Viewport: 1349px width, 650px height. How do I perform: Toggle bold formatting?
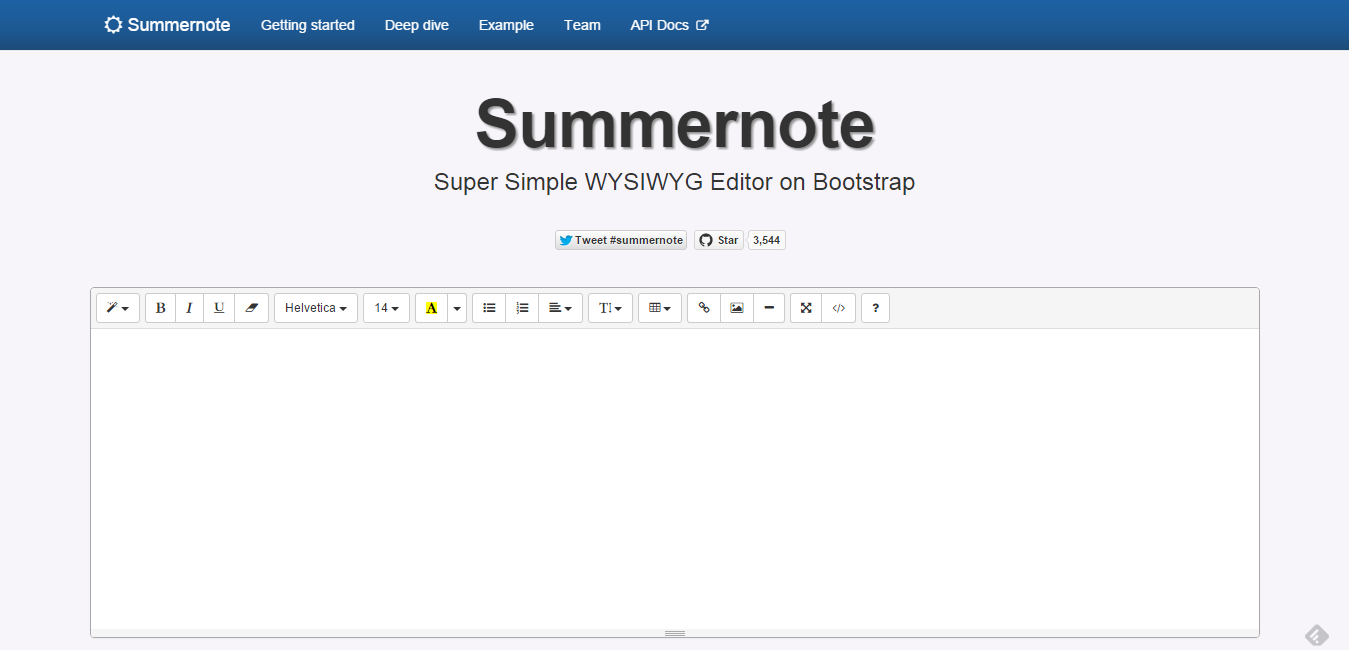coord(160,308)
